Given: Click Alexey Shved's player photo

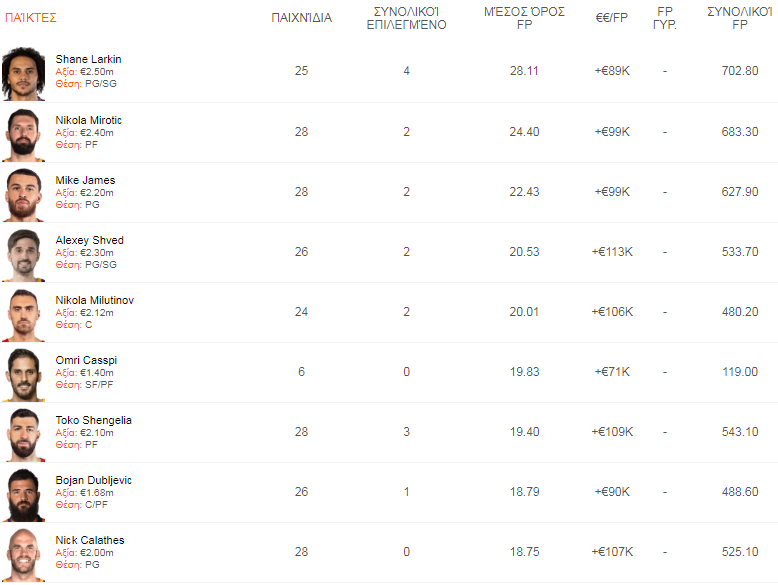Looking at the screenshot, I should pos(24,253).
